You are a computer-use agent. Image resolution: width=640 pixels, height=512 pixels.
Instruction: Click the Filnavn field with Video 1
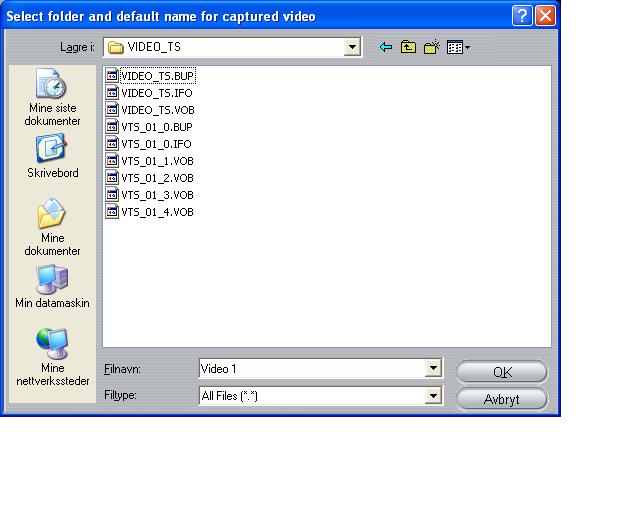(x=320, y=369)
